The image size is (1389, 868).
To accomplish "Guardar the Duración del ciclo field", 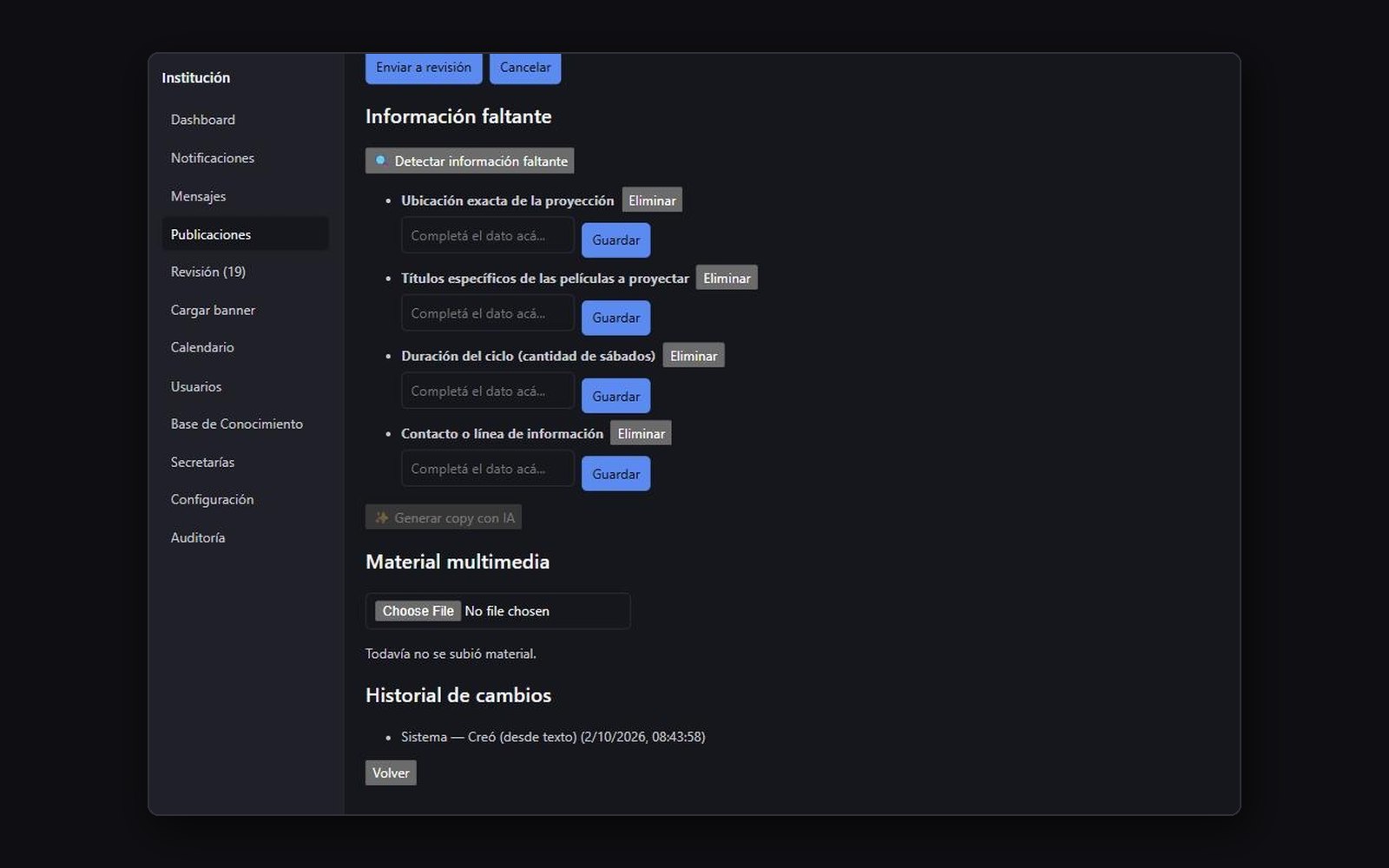I will pyautogui.click(x=616, y=396).
